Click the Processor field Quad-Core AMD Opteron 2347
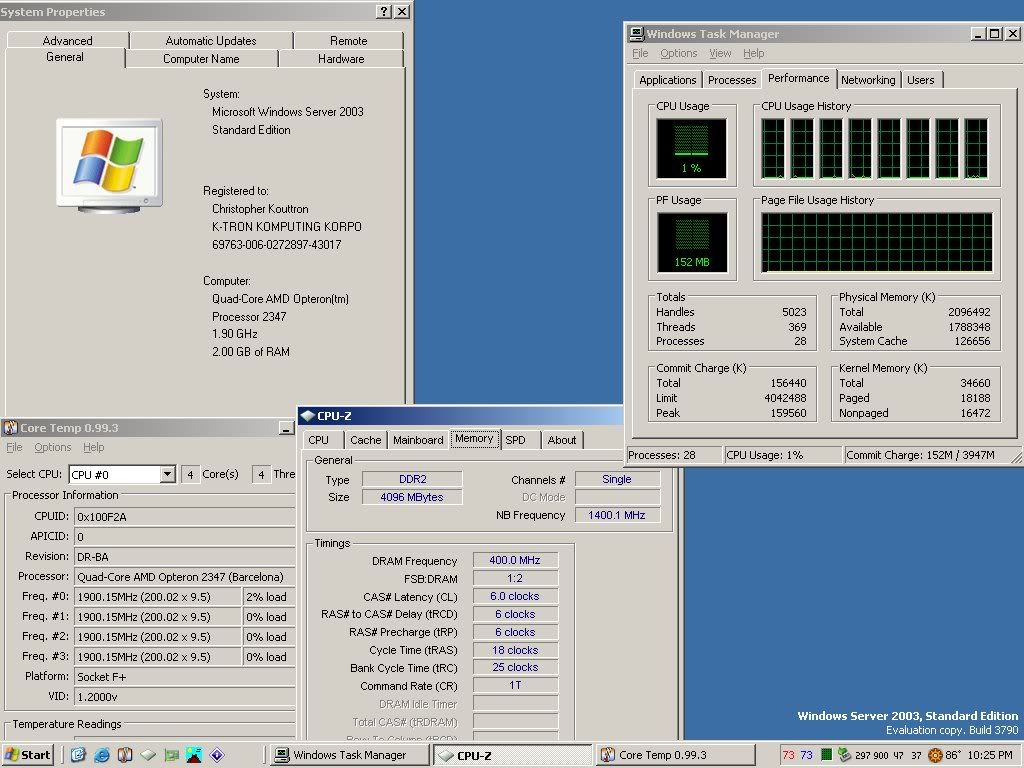Viewport: 1024px width, 768px height. click(185, 577)
